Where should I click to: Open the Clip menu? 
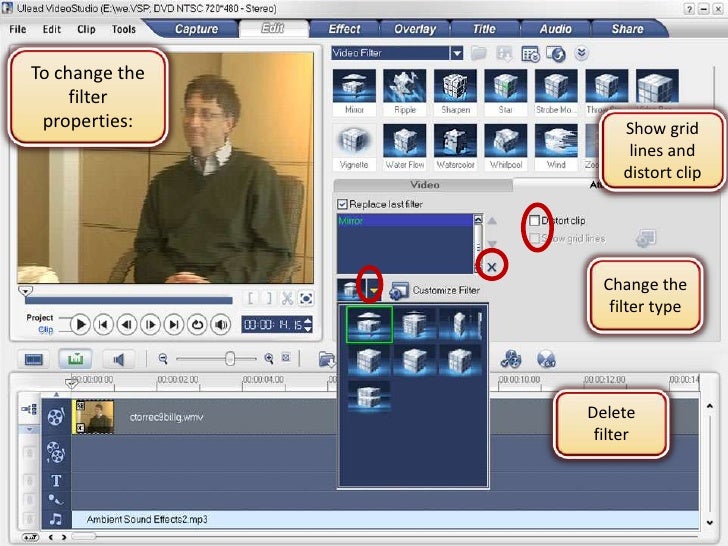(x=86, y=29)
